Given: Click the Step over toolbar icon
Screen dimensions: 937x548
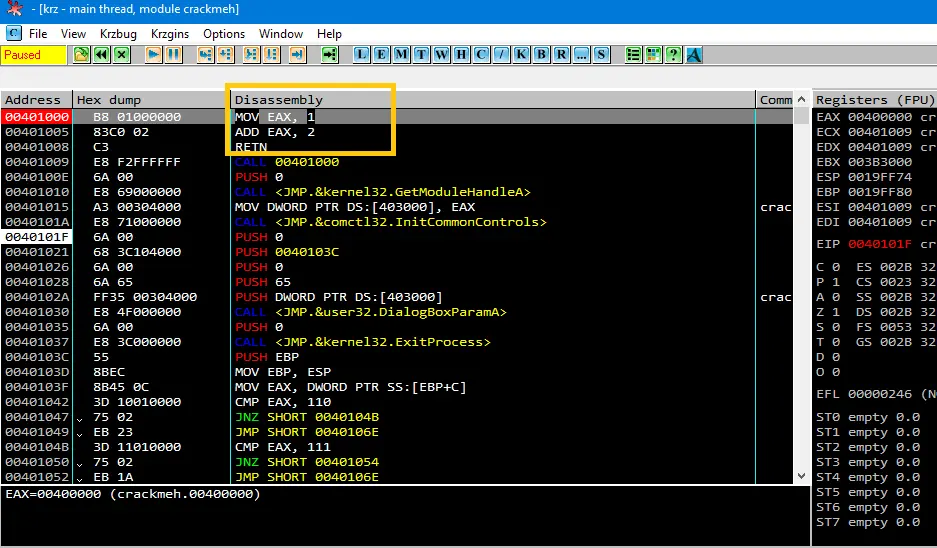Looking at the screenshot, I should pyautogui.click(x=225, y=55).
